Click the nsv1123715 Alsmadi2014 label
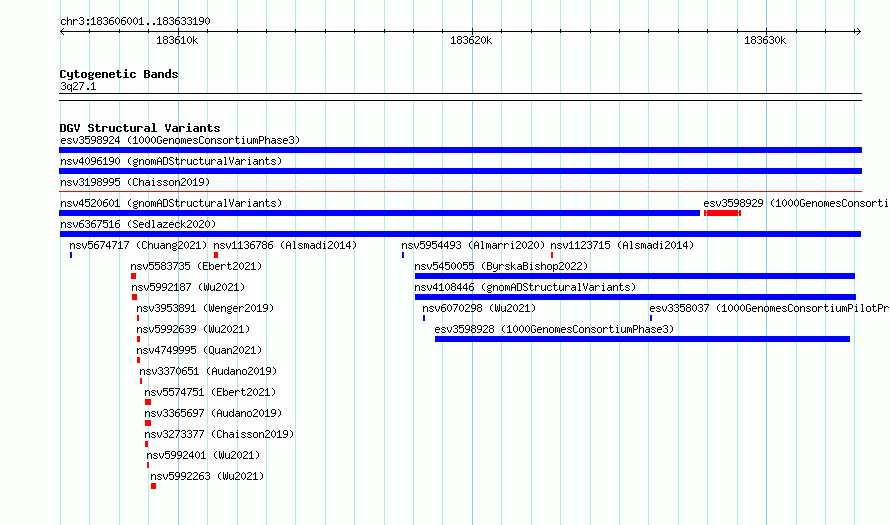Screen dimensions: 890x525 (622, 245)
